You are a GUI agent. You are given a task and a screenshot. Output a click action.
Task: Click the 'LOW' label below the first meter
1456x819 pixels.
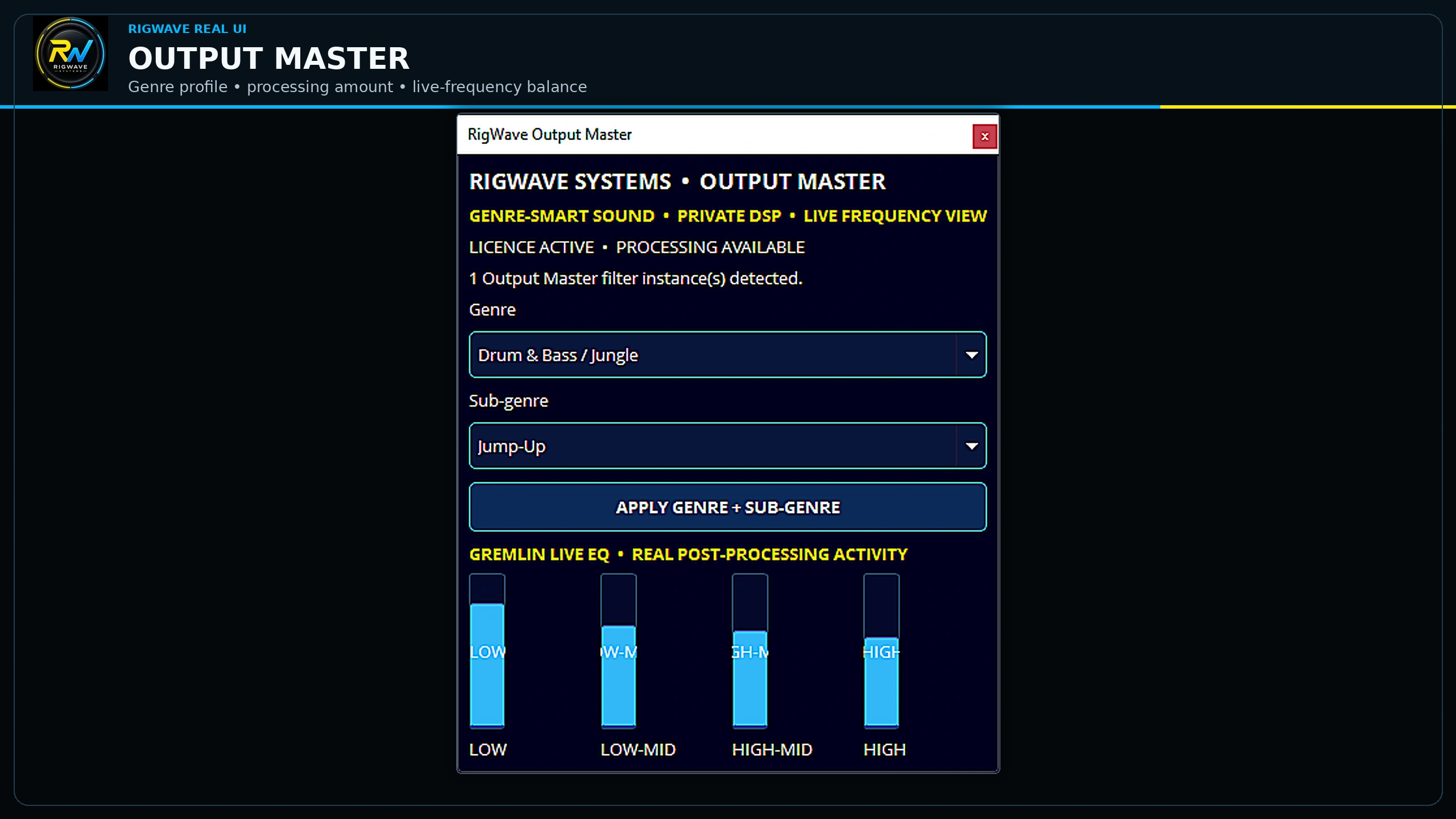point(487,750)
